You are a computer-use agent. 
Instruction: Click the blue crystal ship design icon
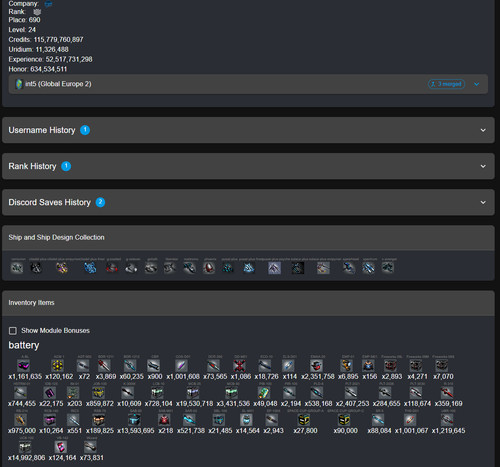tap(249, 268)
